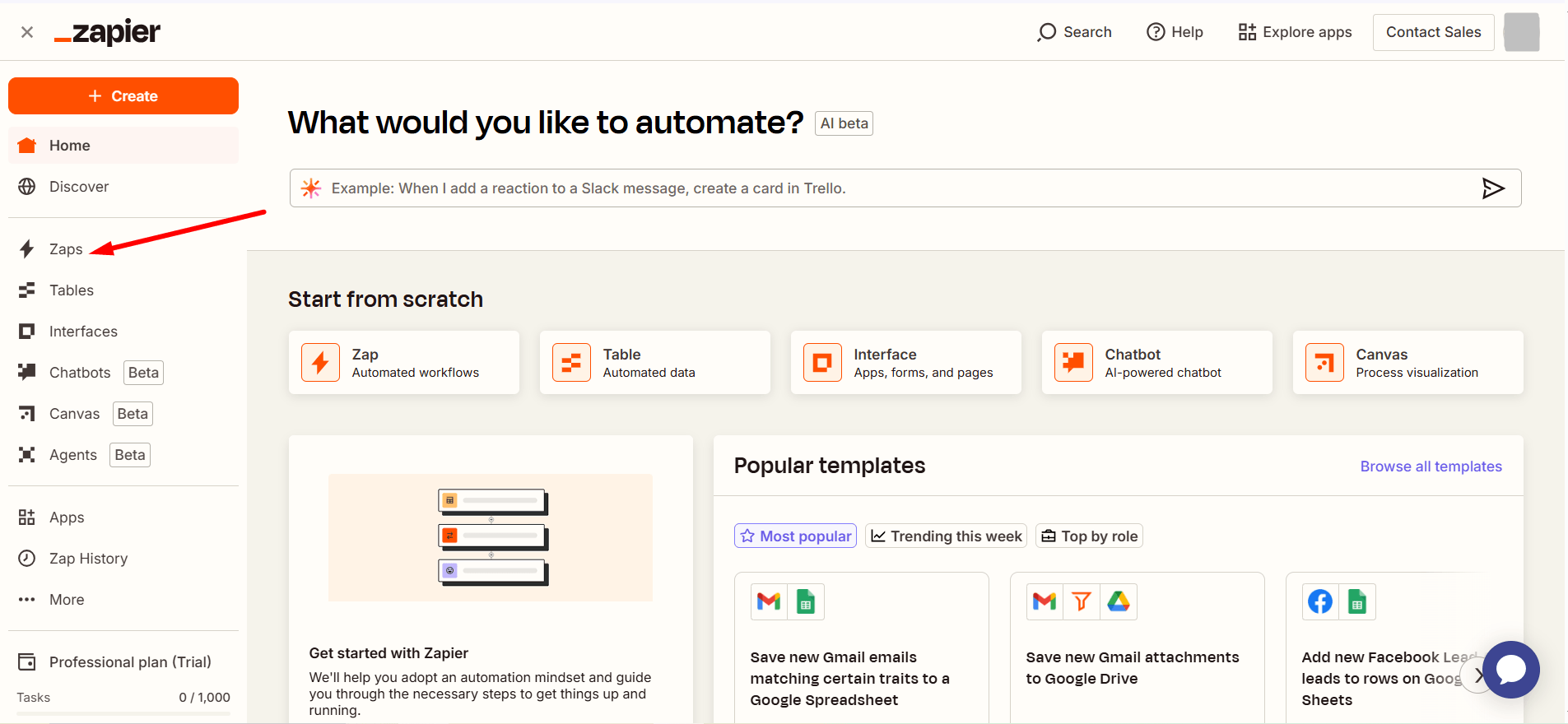Advance templates carousel with next arrow
The image size is (1568, 724).
pos(1478,675)
